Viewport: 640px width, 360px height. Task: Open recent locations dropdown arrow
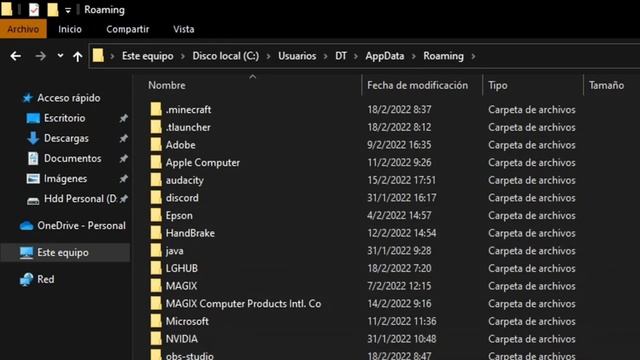tap(60, 56)
